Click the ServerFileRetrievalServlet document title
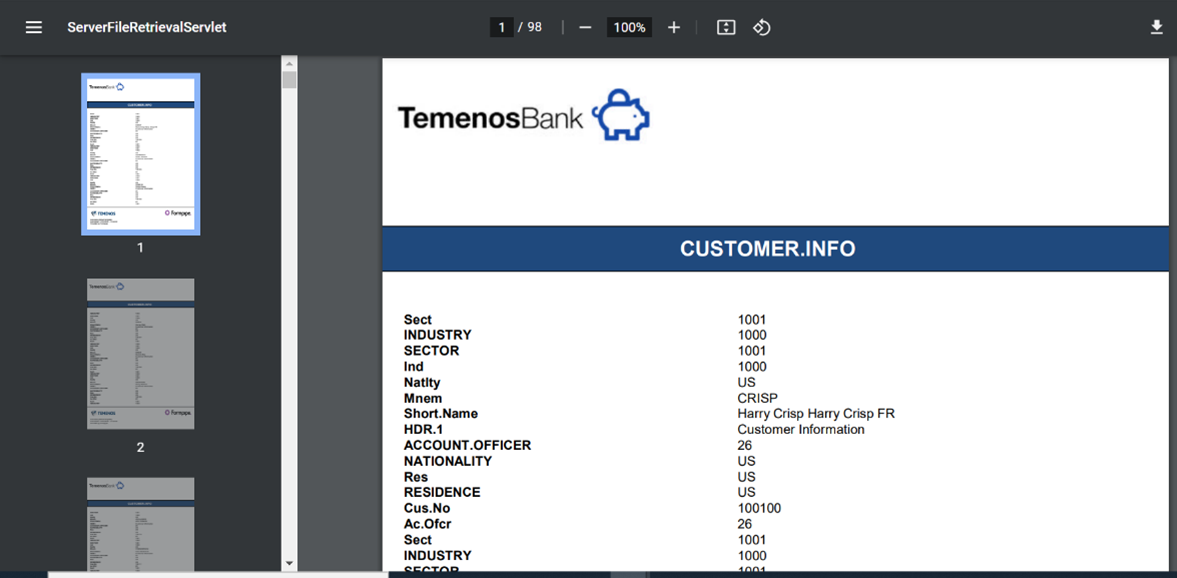 click(x=147, y=27)
